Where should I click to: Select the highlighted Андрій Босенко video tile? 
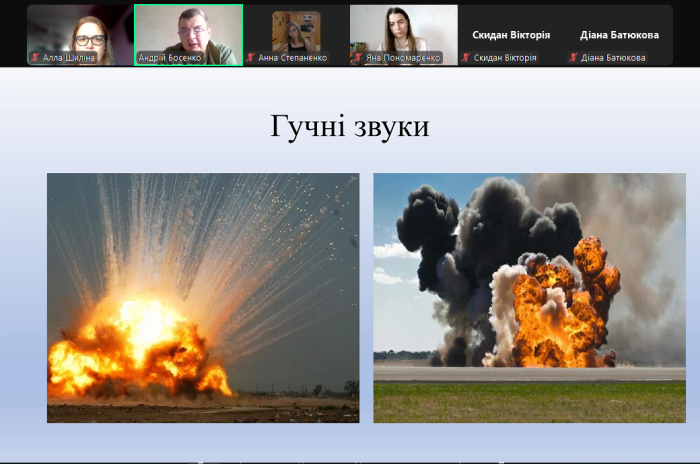(x=188, y=30)
